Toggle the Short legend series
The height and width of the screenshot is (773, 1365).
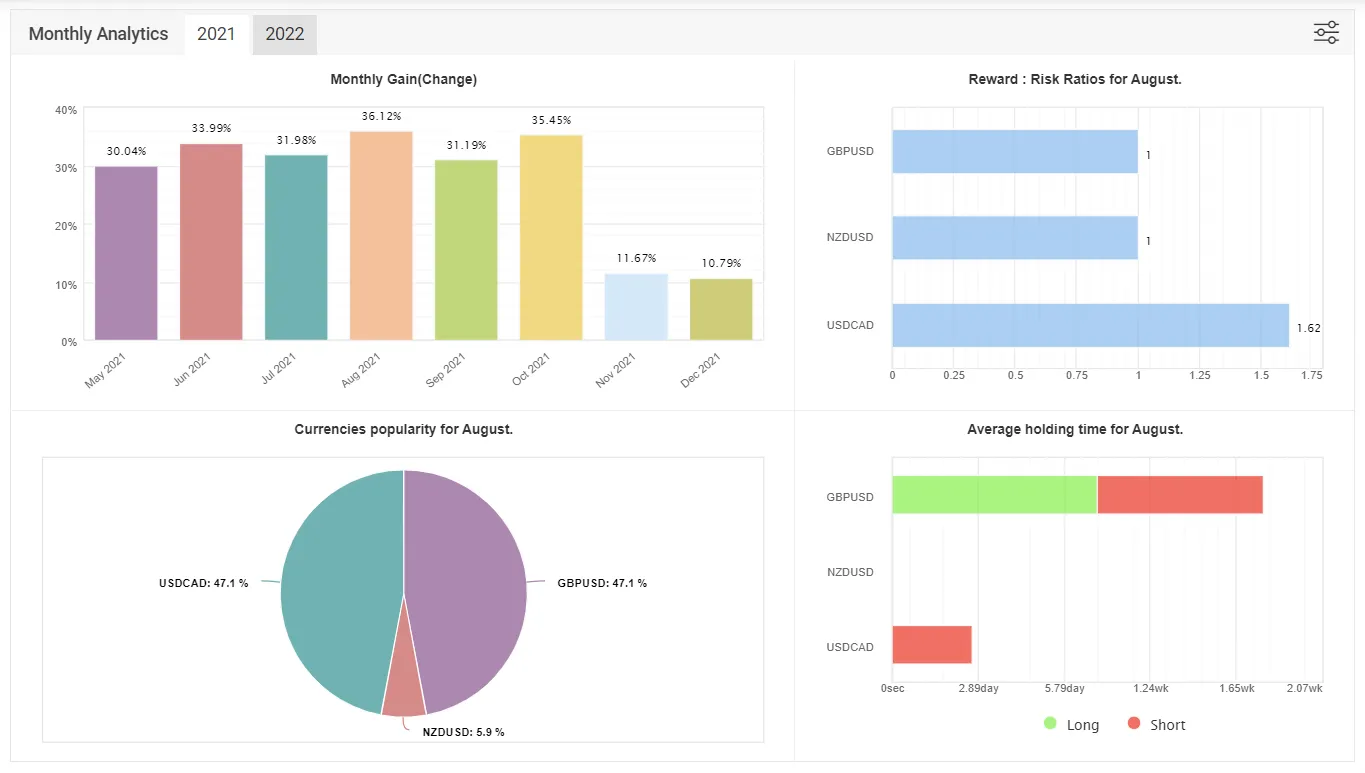1156,724
